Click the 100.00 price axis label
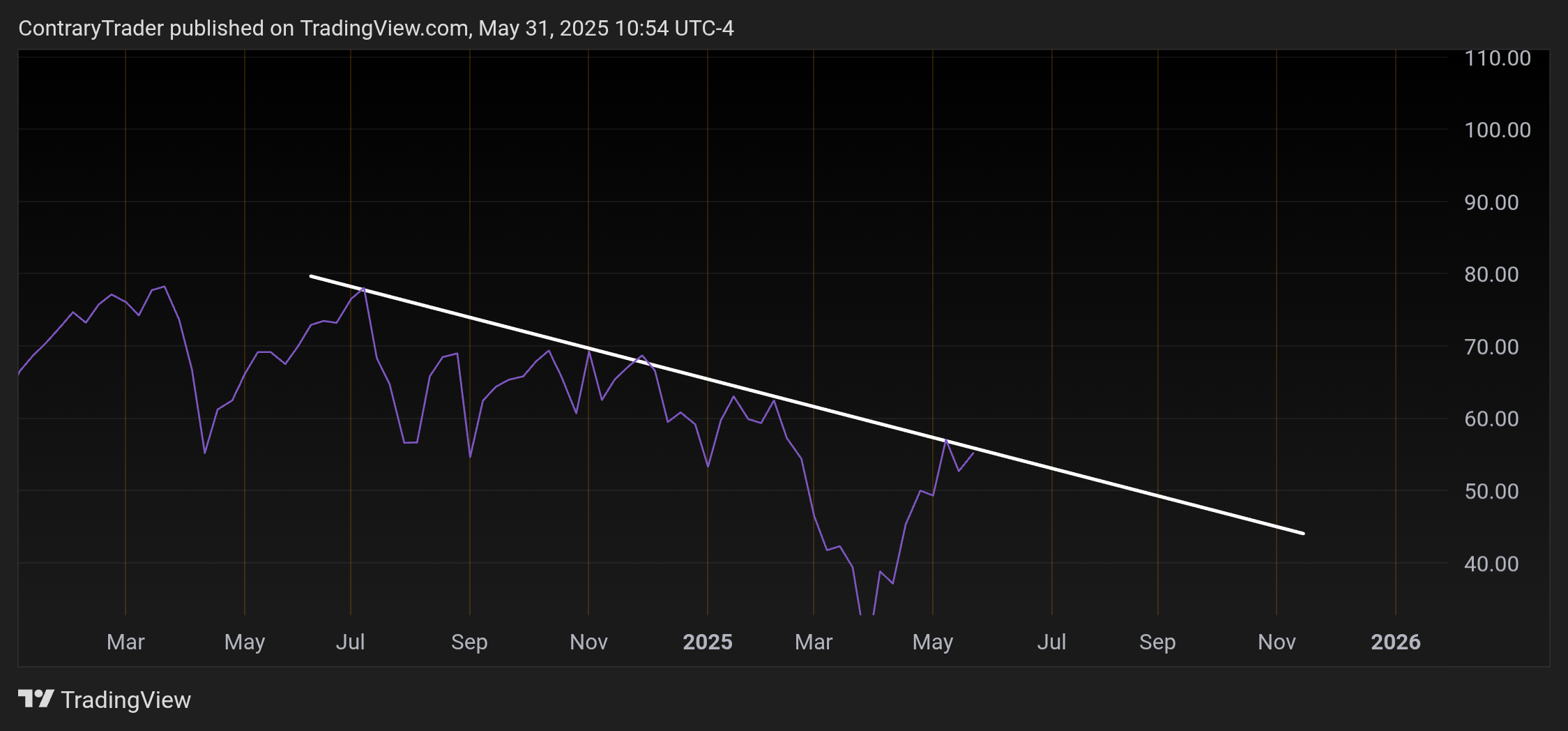 click(x=1498, y=130)
